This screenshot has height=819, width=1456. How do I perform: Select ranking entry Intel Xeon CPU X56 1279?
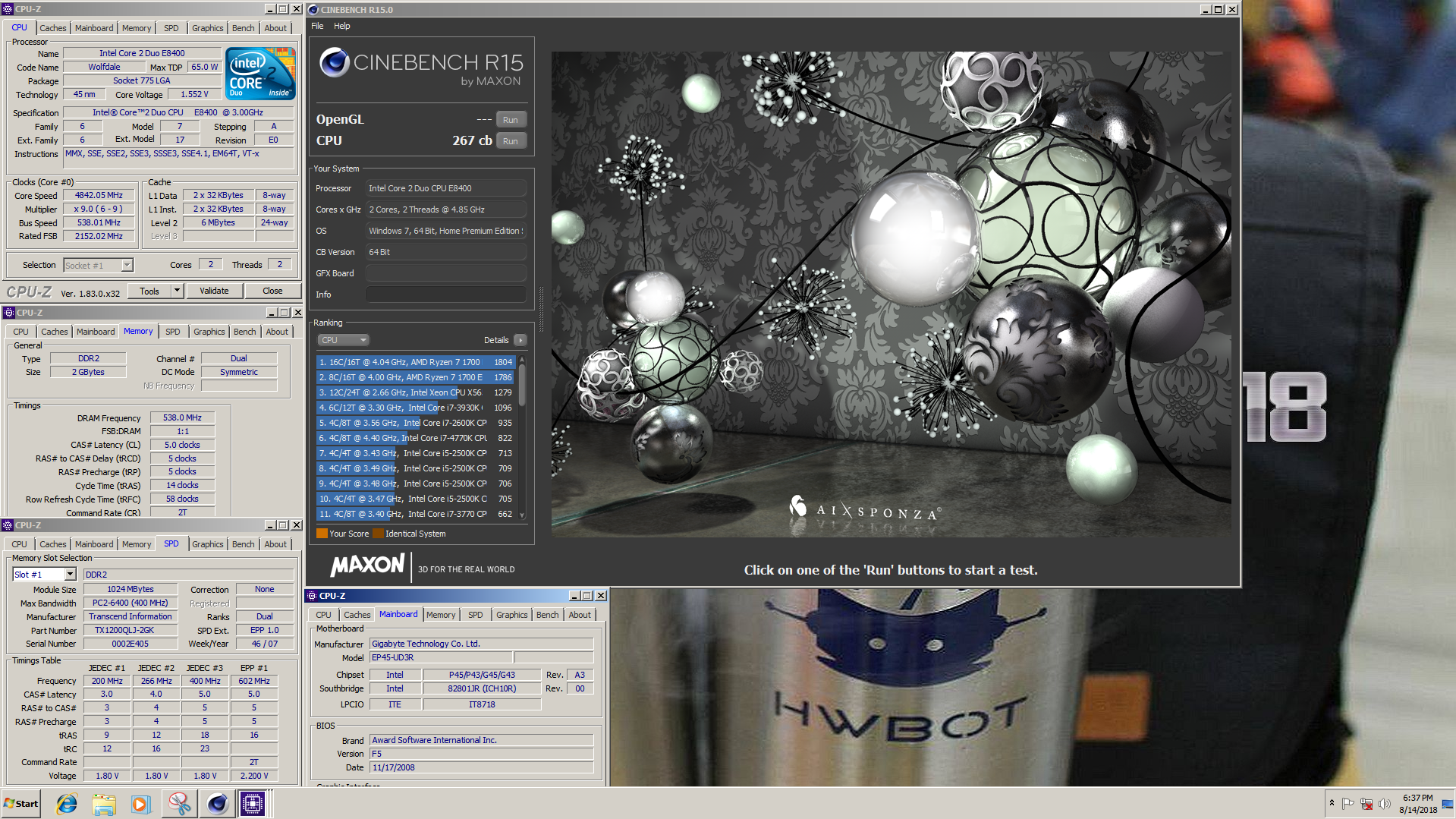(416, 392)
